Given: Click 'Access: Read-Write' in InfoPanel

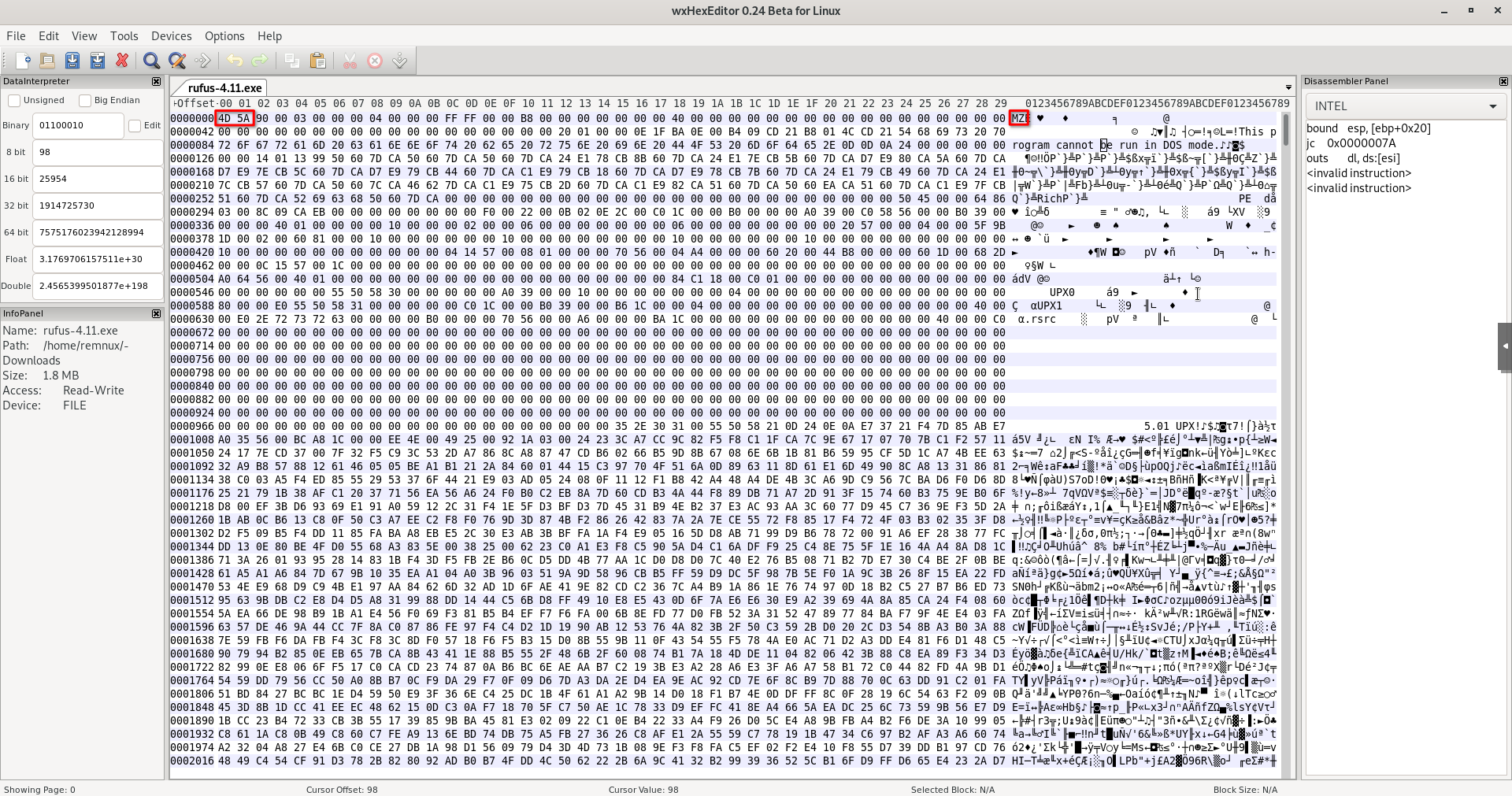Looking at the screenshot, I should (x=63, y=391).
